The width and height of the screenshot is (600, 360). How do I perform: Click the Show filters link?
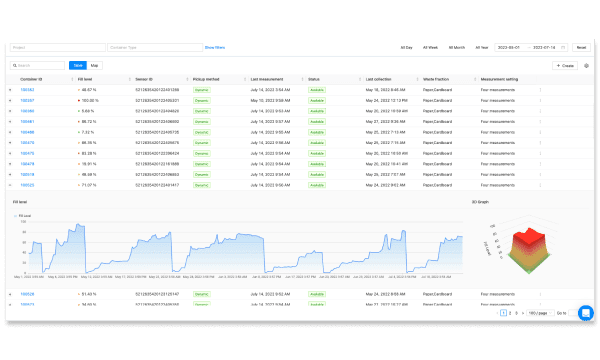[x=215, y=47]
